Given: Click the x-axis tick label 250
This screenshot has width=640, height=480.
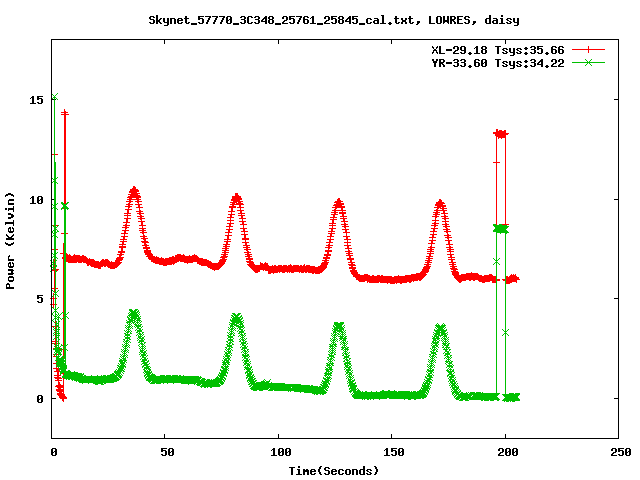Looking at the screenshot, I should (x=621, y=452).
